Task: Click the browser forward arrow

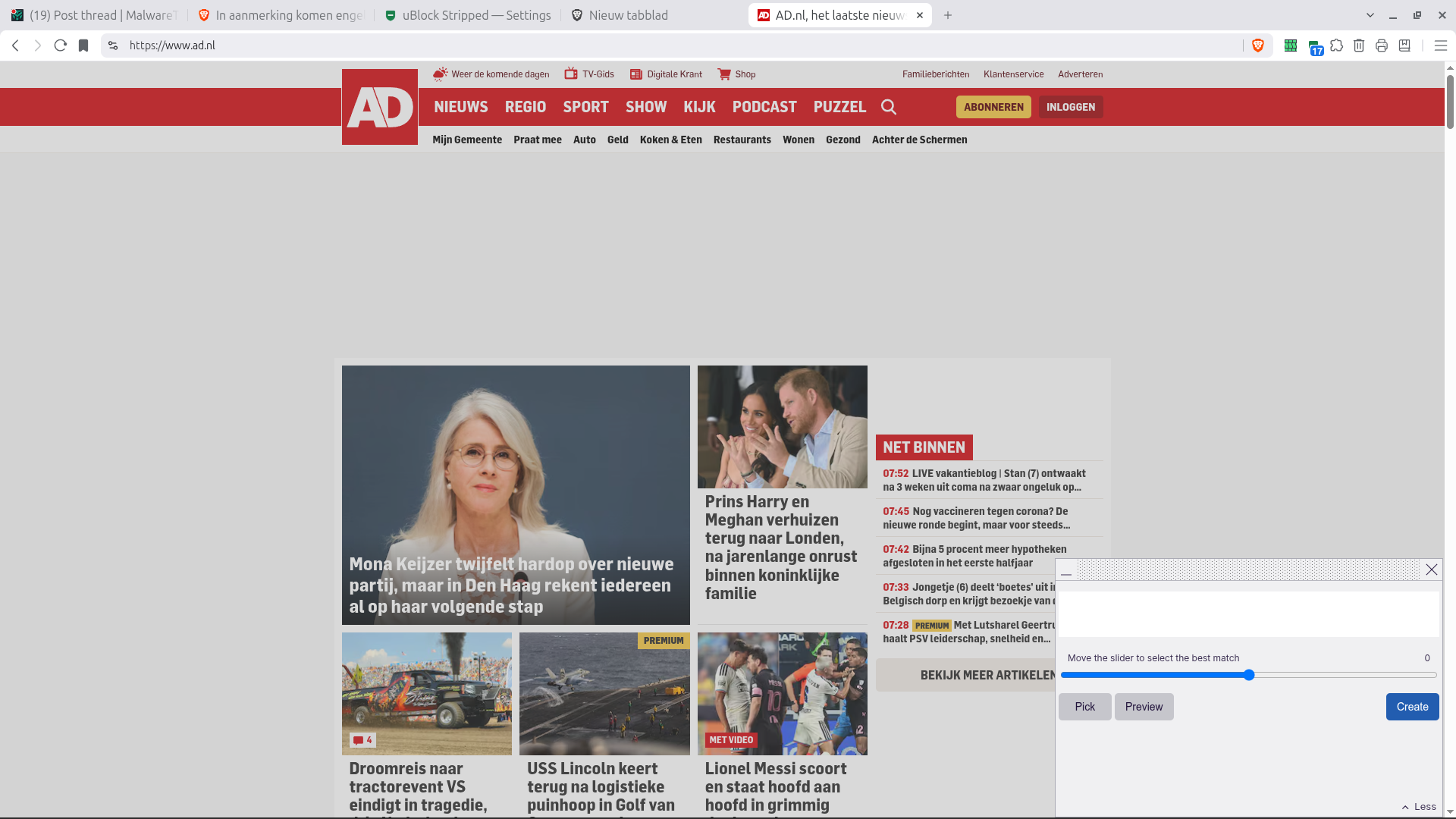Action: pos(38,45)
